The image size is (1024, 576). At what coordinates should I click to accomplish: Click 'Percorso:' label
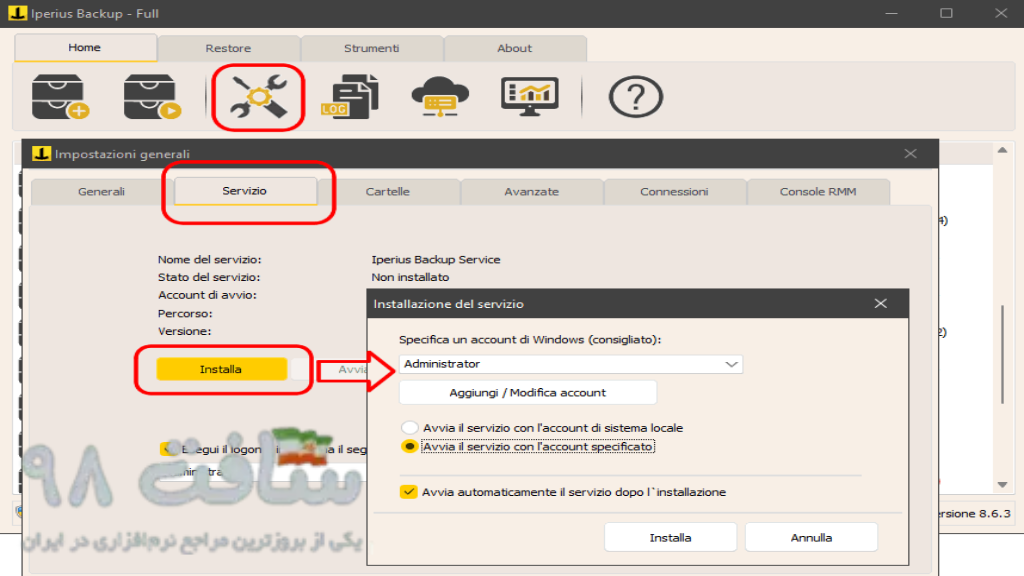(185, 313)
